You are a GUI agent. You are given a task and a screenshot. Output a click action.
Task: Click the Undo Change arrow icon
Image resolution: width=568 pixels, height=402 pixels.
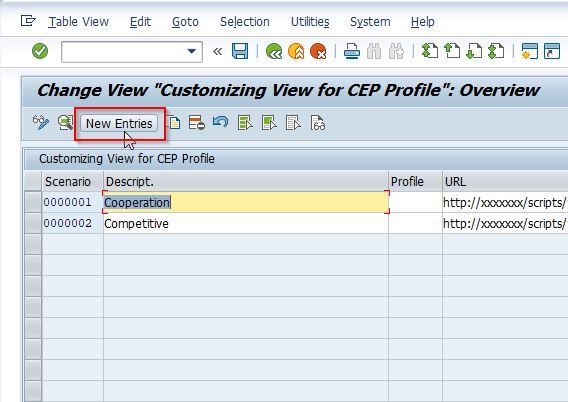[220, 122]
